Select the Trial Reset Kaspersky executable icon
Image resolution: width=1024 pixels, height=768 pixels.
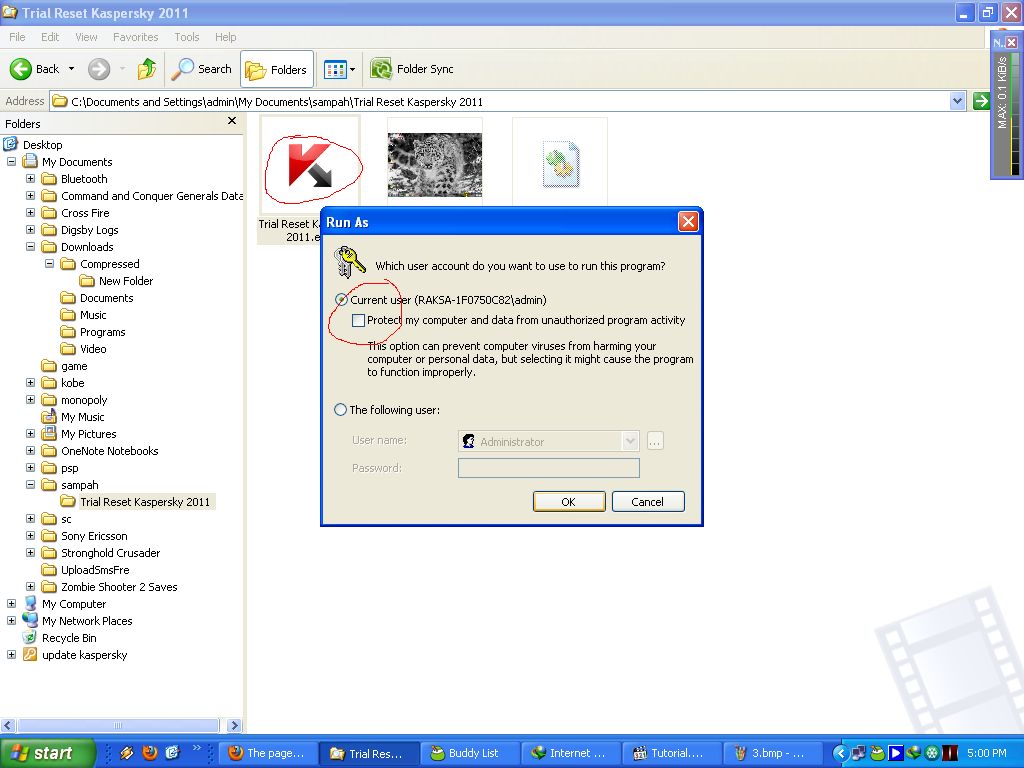(x=310, y=165)
